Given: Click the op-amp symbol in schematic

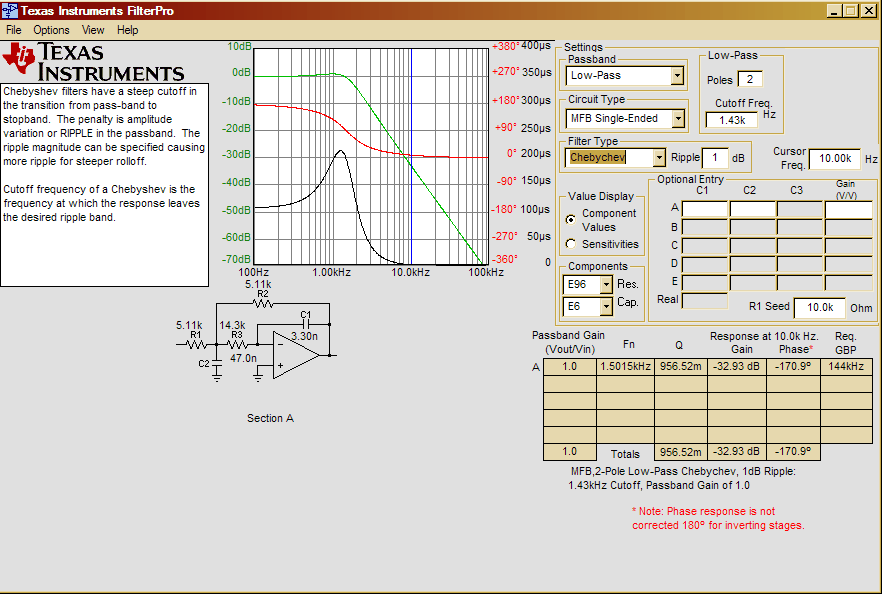Looking at the screenshot, I should (x=295, y=355).
